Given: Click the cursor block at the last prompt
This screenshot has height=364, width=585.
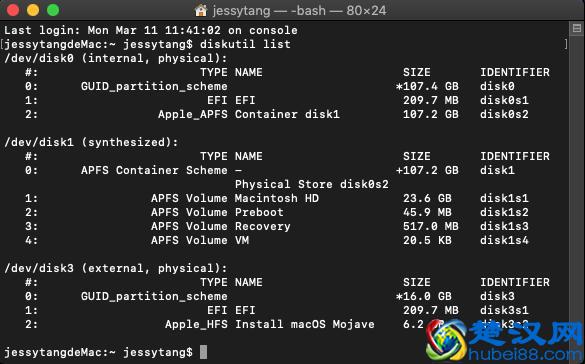Looking at the screenshot, I should coord(203,352).
